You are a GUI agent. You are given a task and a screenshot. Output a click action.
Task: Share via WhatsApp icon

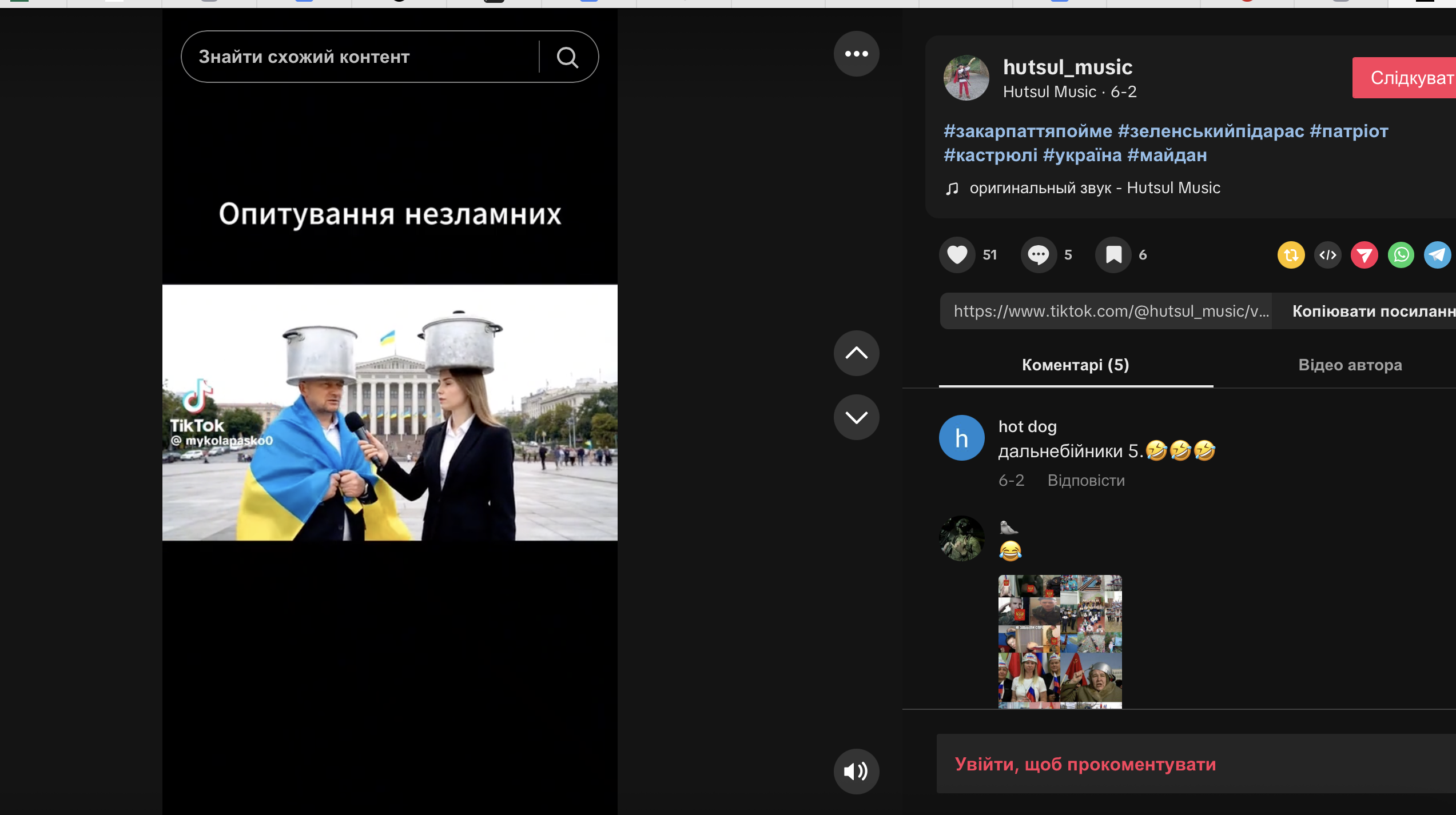click(1401, 255)
